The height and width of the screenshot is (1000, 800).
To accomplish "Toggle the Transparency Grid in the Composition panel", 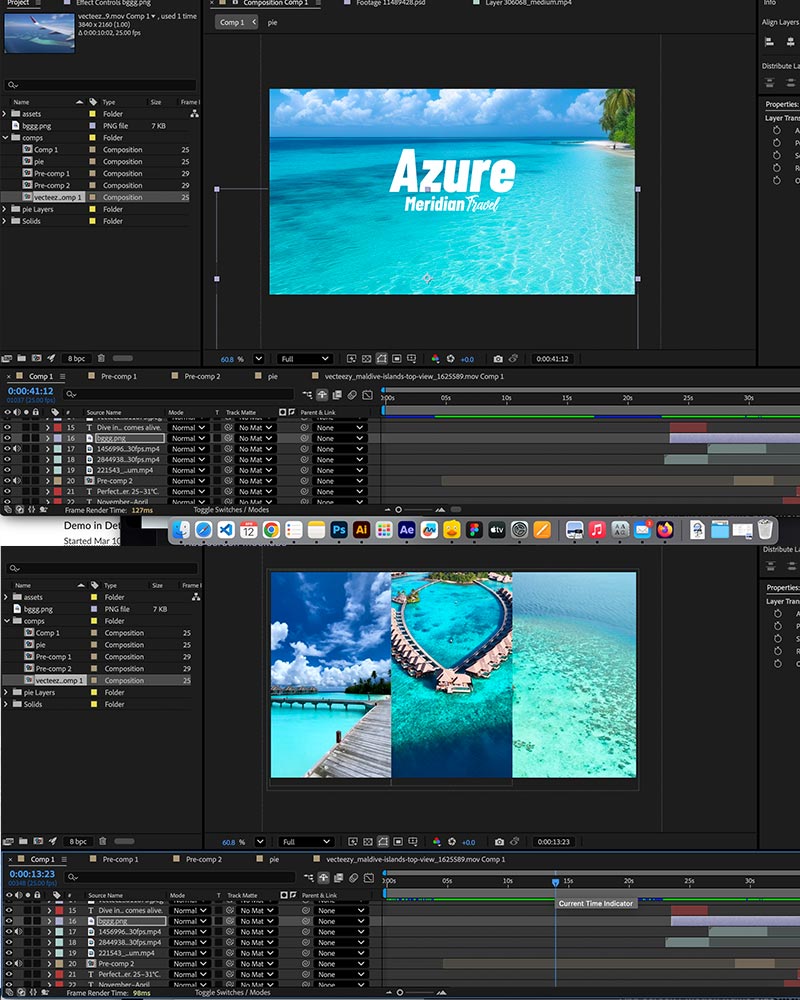I will click(367, 357).
